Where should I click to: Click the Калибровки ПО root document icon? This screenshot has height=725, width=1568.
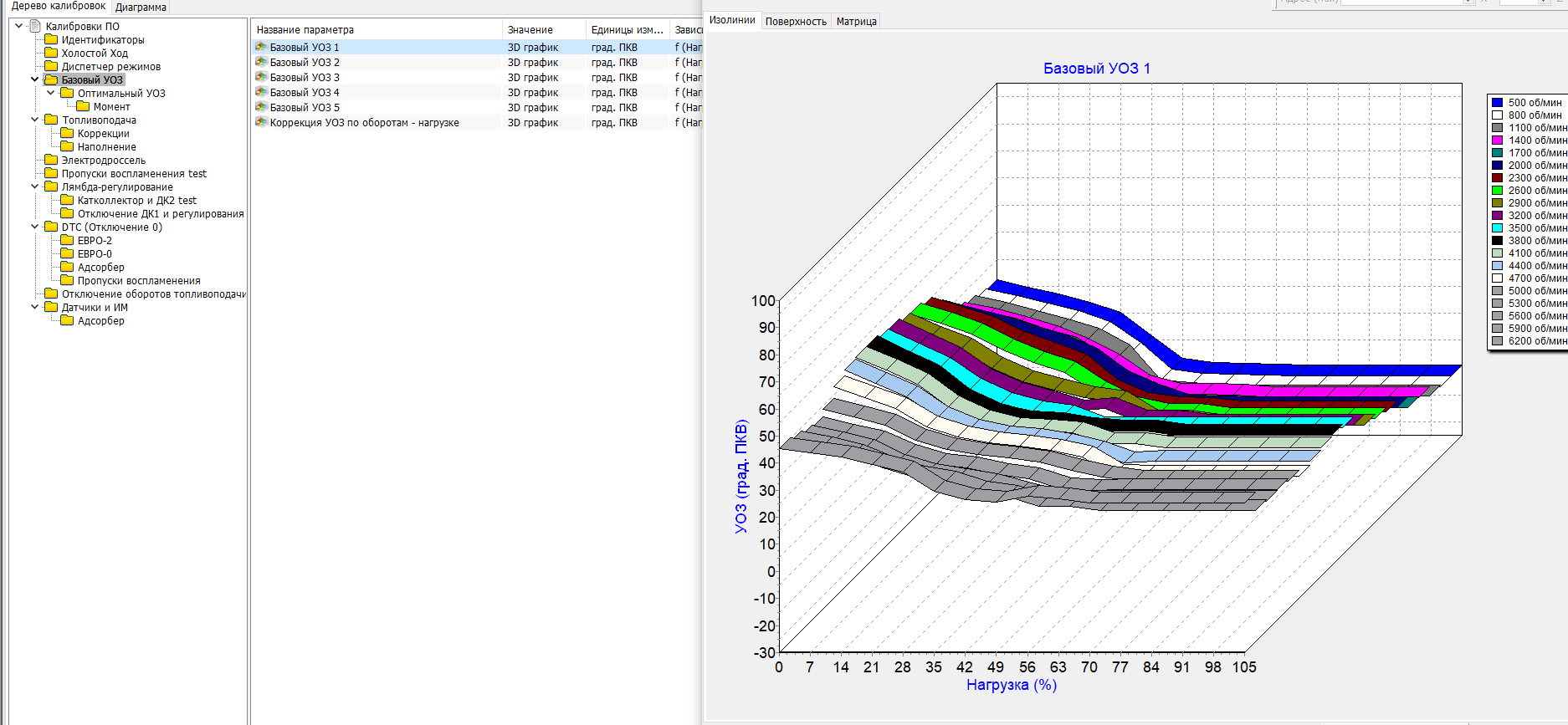(x=35, y=26)
